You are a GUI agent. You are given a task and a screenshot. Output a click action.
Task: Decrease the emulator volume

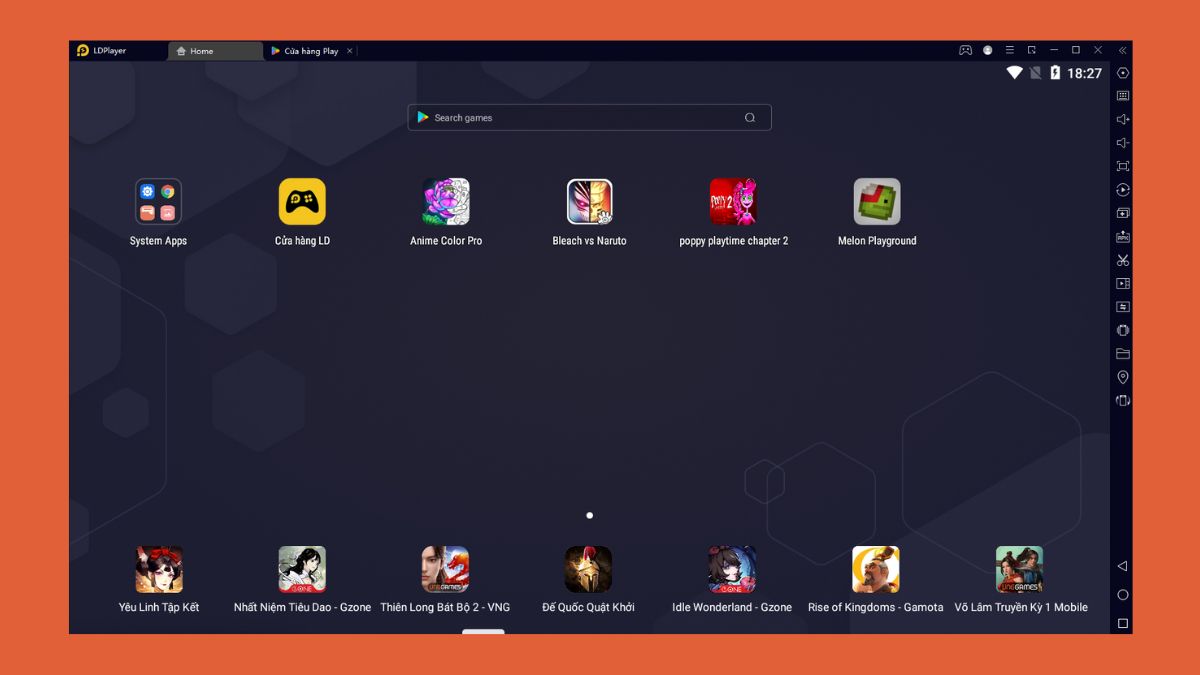click(x=1122, y=142)
